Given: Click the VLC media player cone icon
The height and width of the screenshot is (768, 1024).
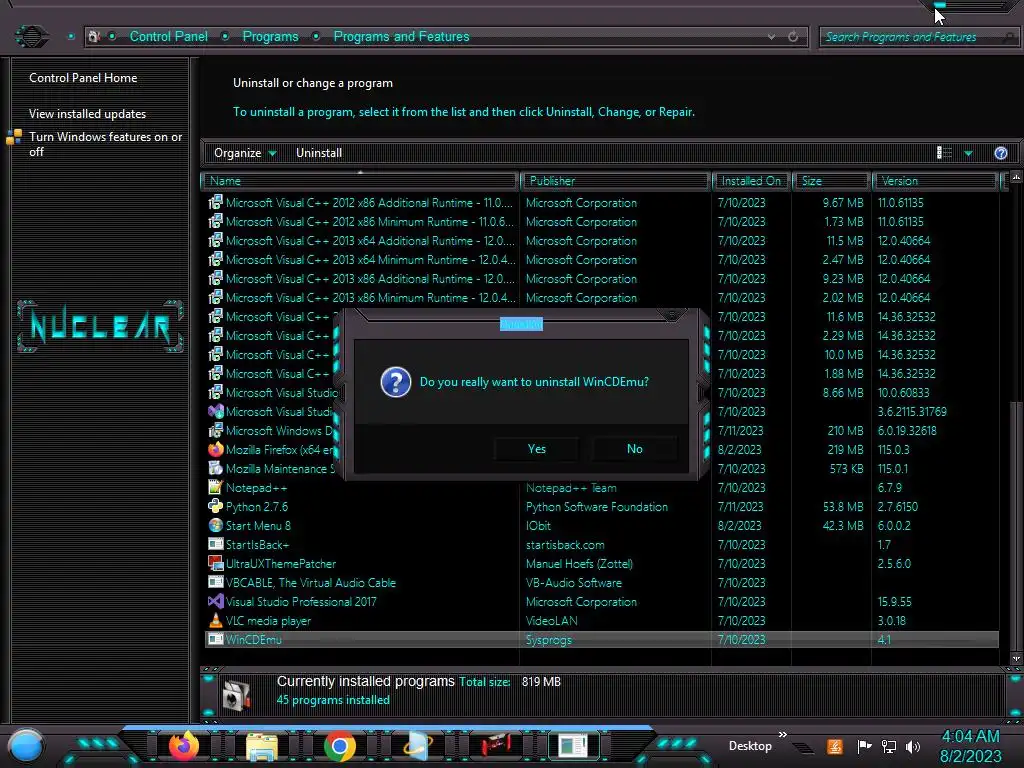Looking at the screenshot, I should [216, 620].
